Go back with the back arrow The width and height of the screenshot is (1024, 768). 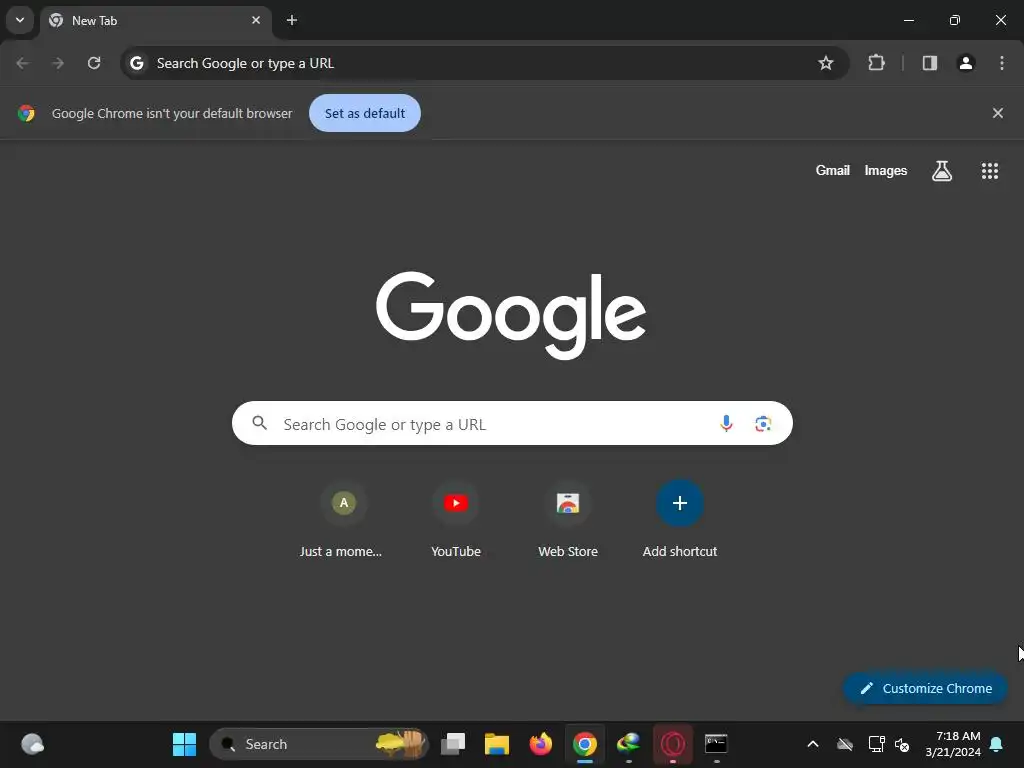click(23, 63)
